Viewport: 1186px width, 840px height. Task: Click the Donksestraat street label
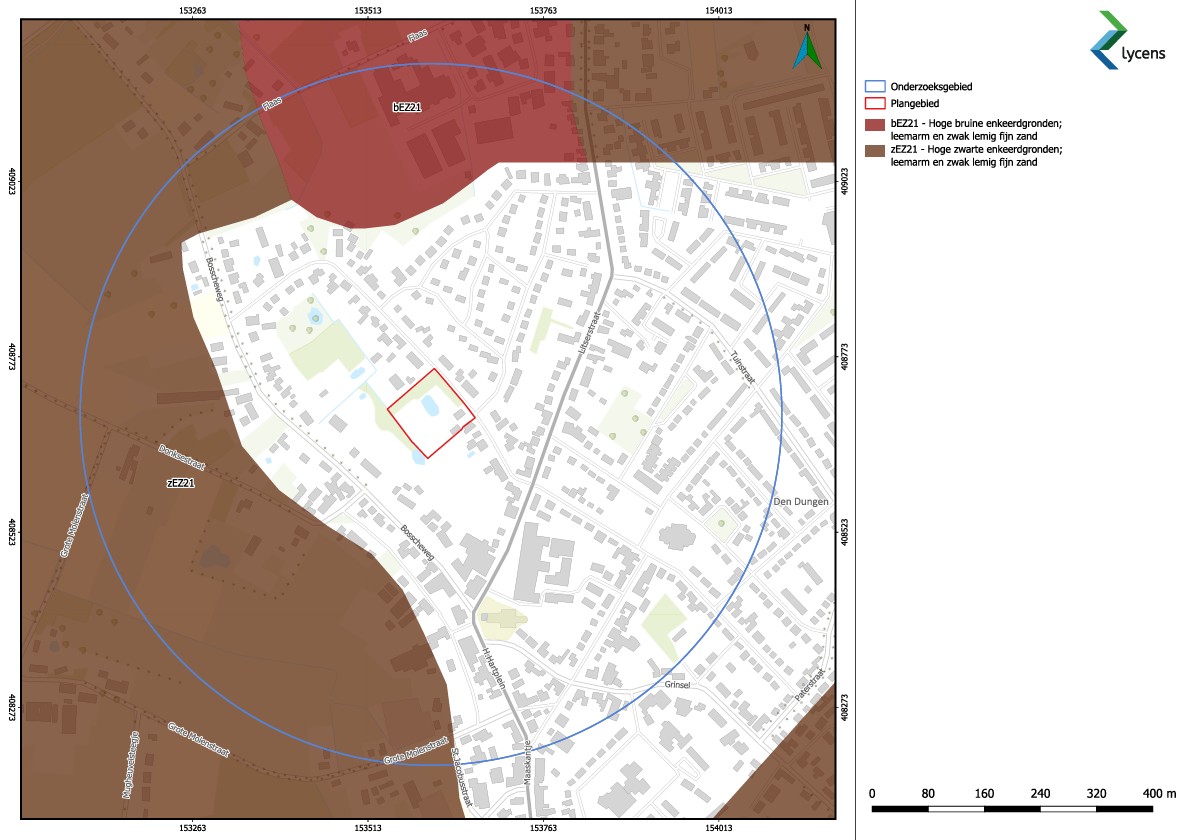pos(182,458)
